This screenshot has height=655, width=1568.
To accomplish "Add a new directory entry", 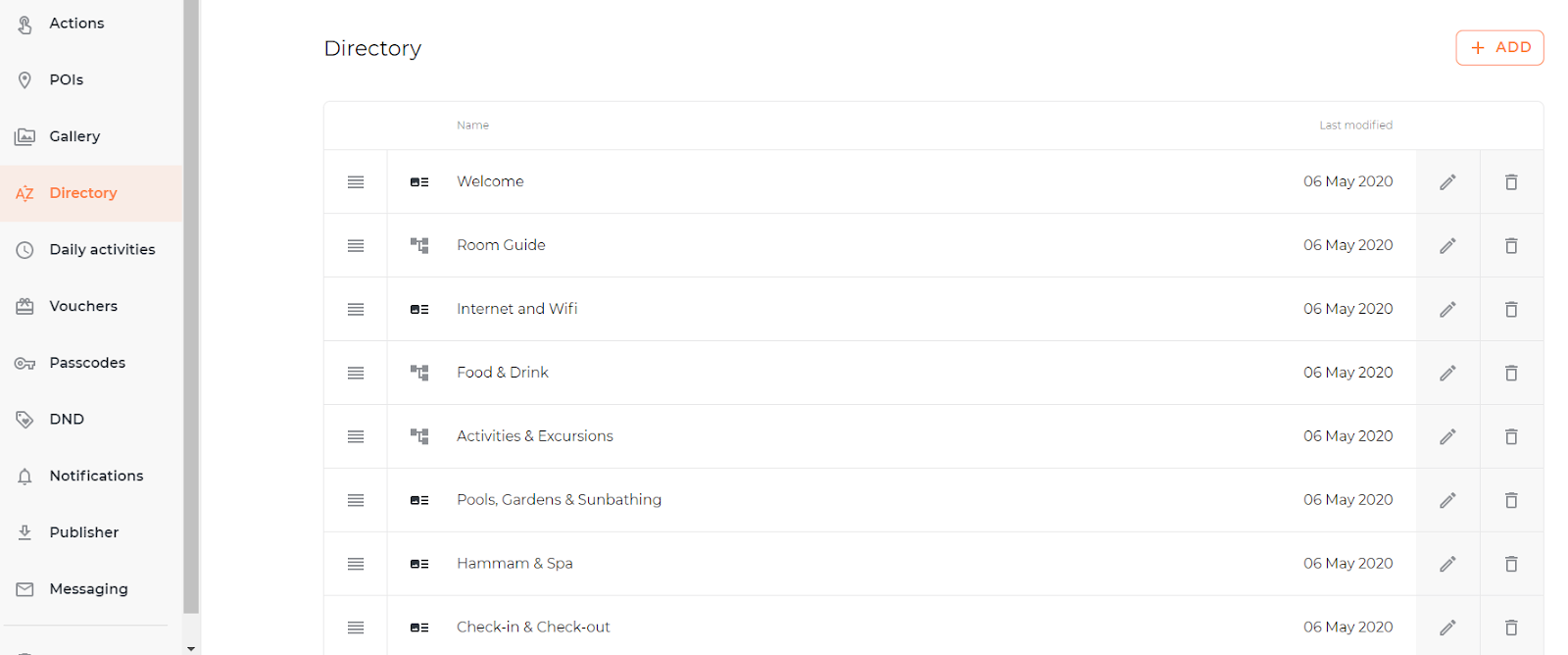I will point(1499,48).
